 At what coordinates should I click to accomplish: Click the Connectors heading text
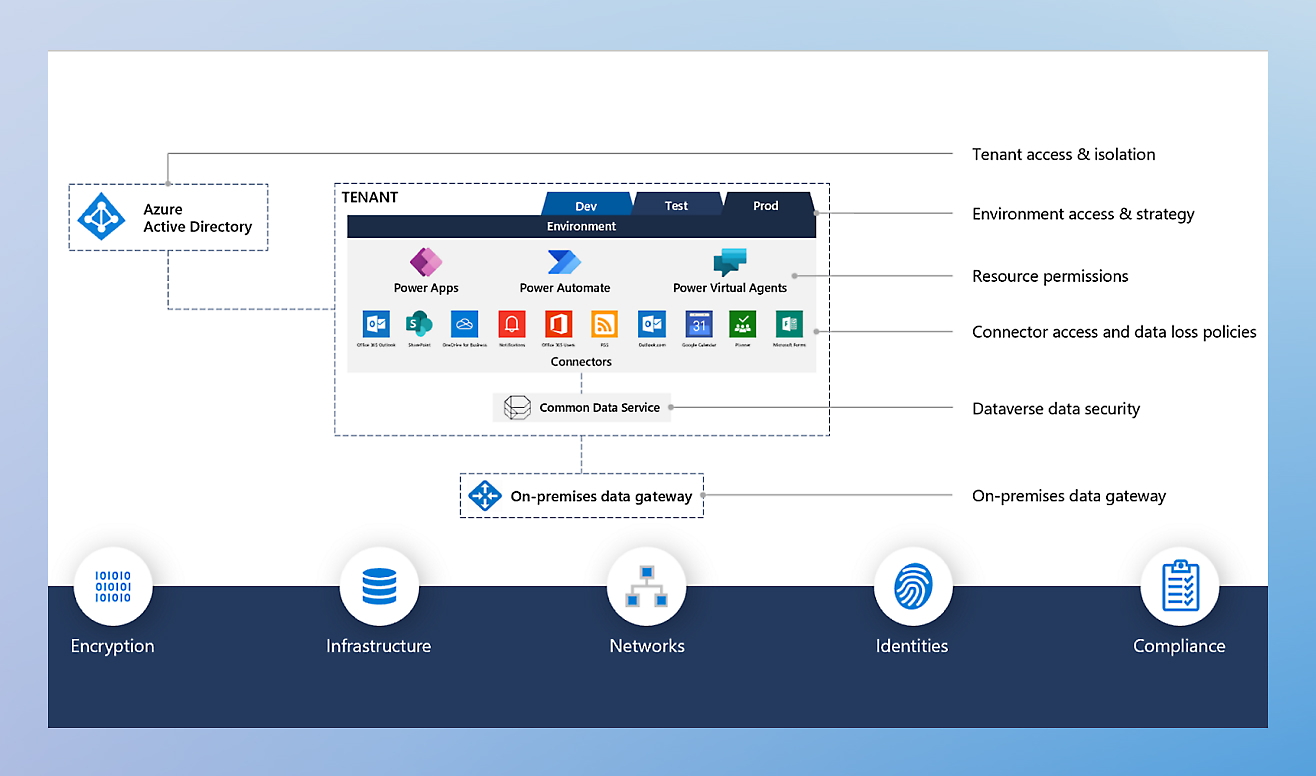tap(581, 362)
